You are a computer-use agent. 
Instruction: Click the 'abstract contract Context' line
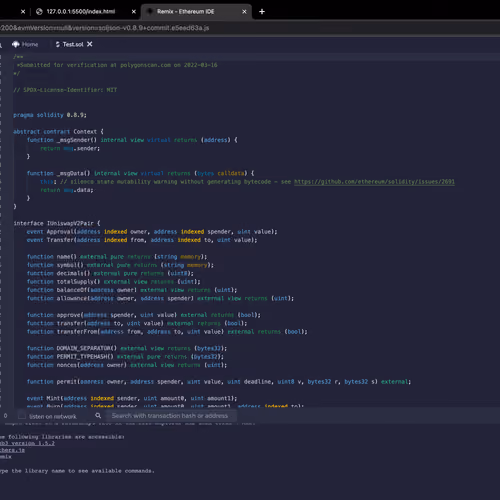[x=58, y=132]
